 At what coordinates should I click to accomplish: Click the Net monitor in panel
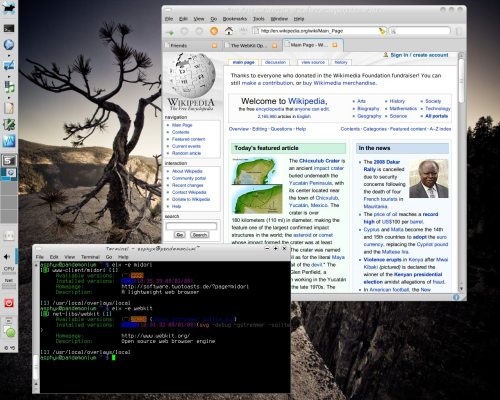9,283
